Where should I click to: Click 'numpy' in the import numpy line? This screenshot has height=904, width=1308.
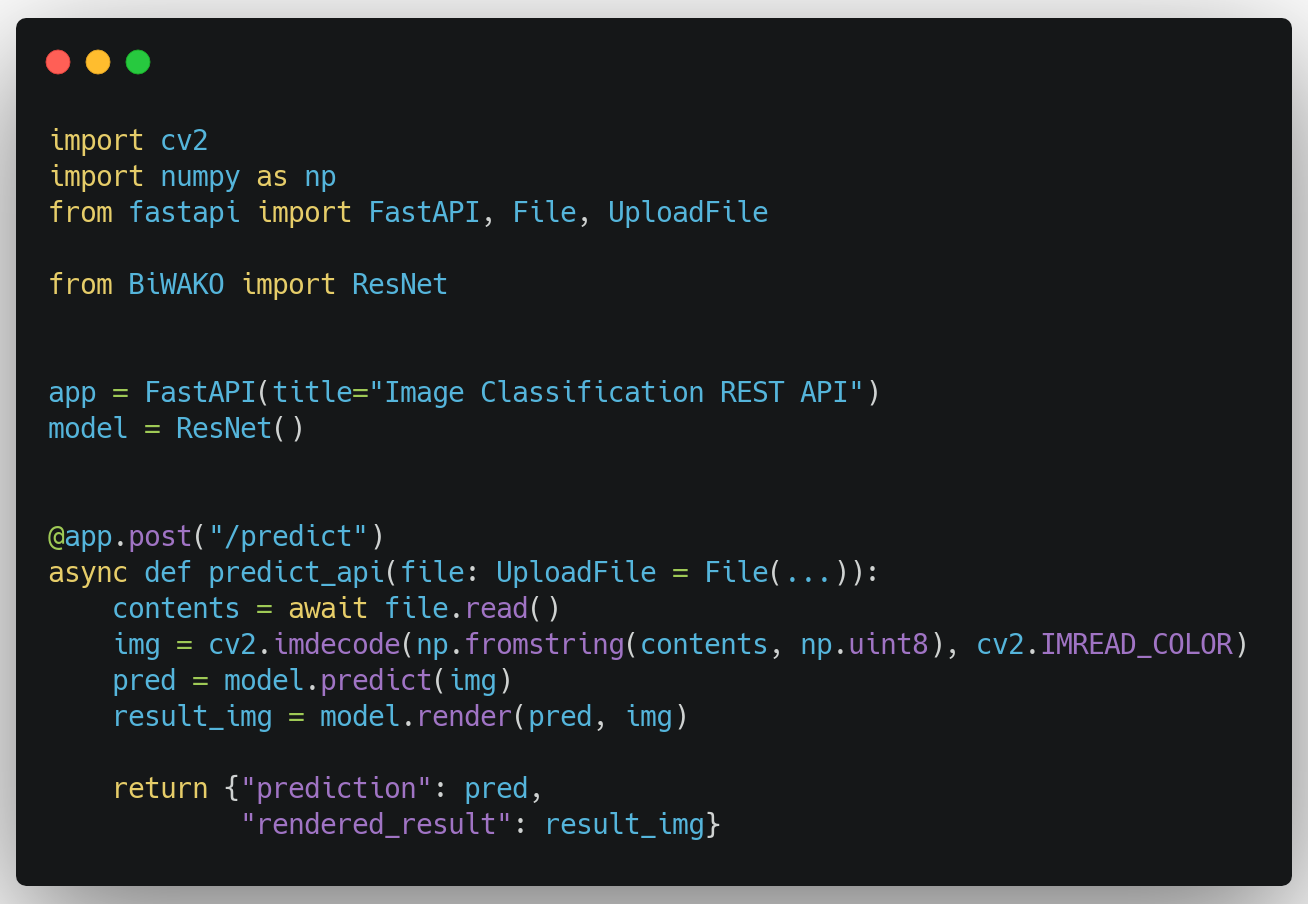[200, 178]
